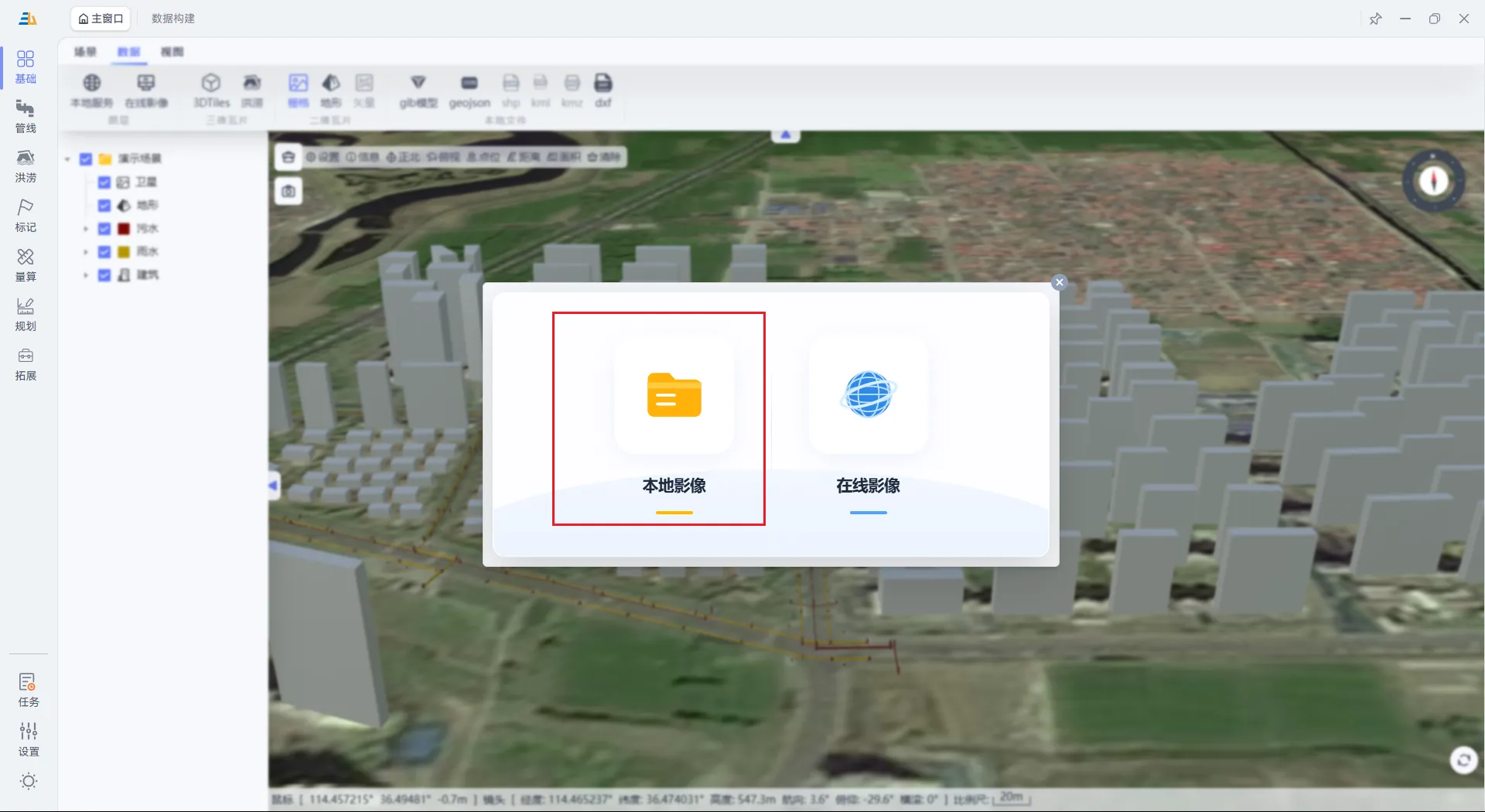This screenshot has width=1485, height=812.
Task: Open the 数据构建 tab
Action: click(x=173, y=19)
